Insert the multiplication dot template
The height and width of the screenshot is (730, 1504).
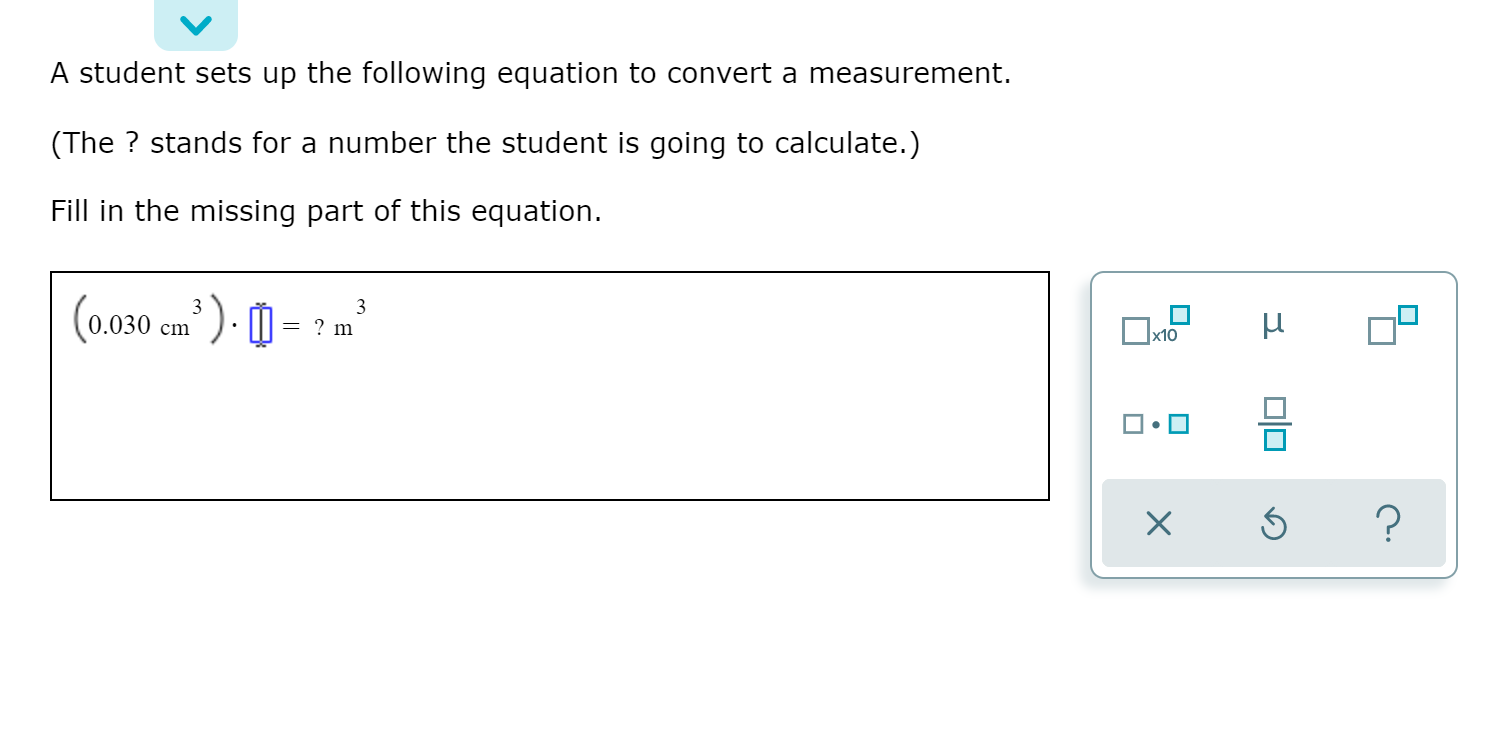point(1156,423)
